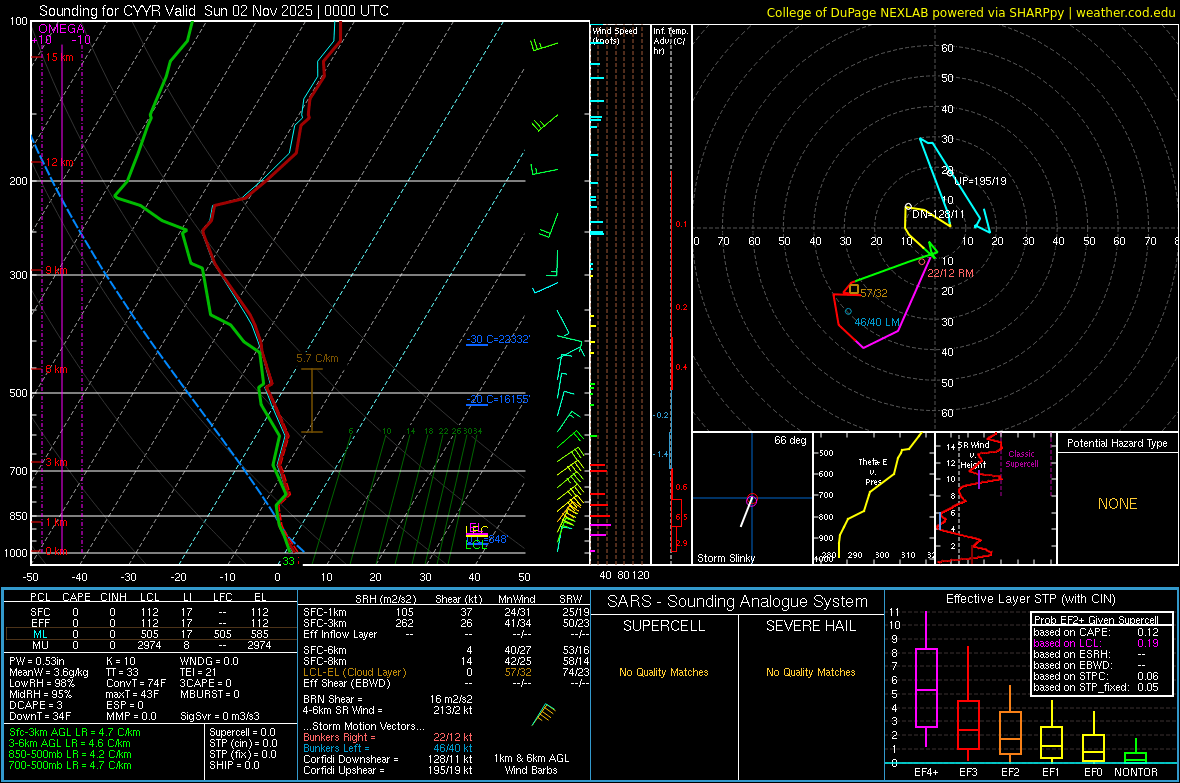This screenshot has height=783, width=1180.
Task: Click the "Wind Speed (knots)" panel header
Action: (x=614, y=35)
